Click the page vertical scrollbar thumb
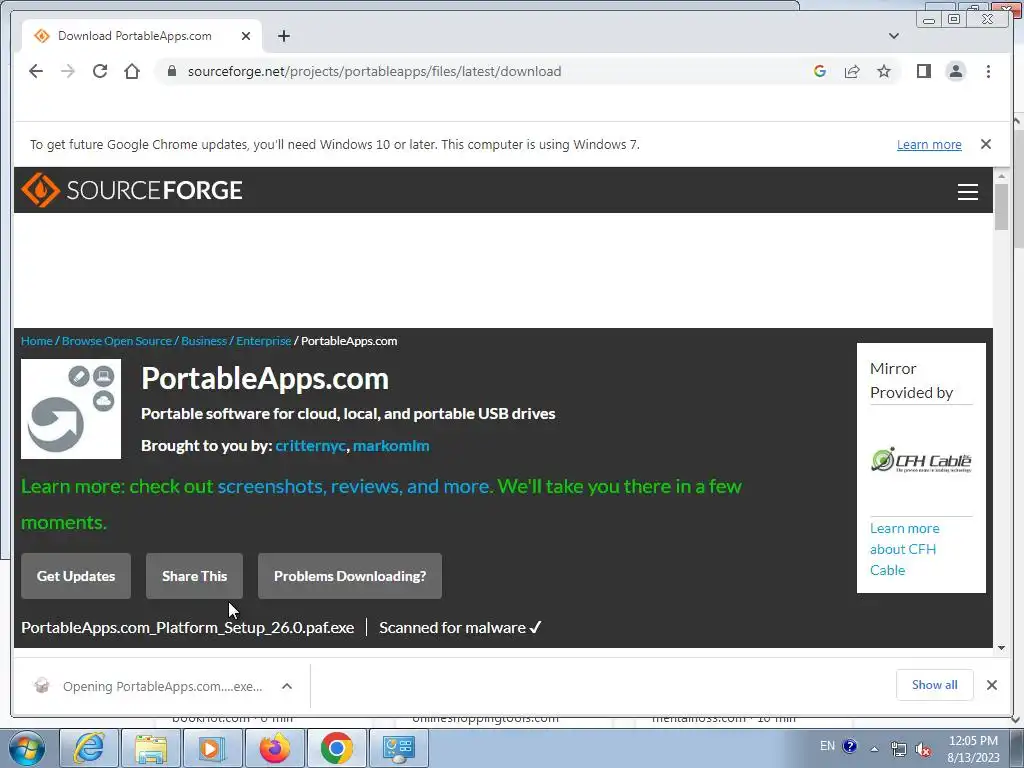This screenshot has width=1024, height=768. [x=1001, y=207]
